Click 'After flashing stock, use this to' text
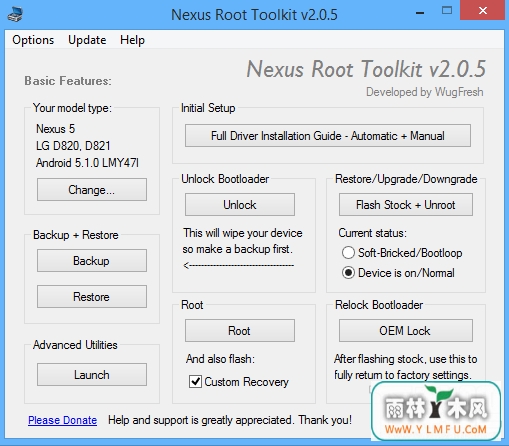The height and width of the screenshot is (446, 509). pos(406,359)
